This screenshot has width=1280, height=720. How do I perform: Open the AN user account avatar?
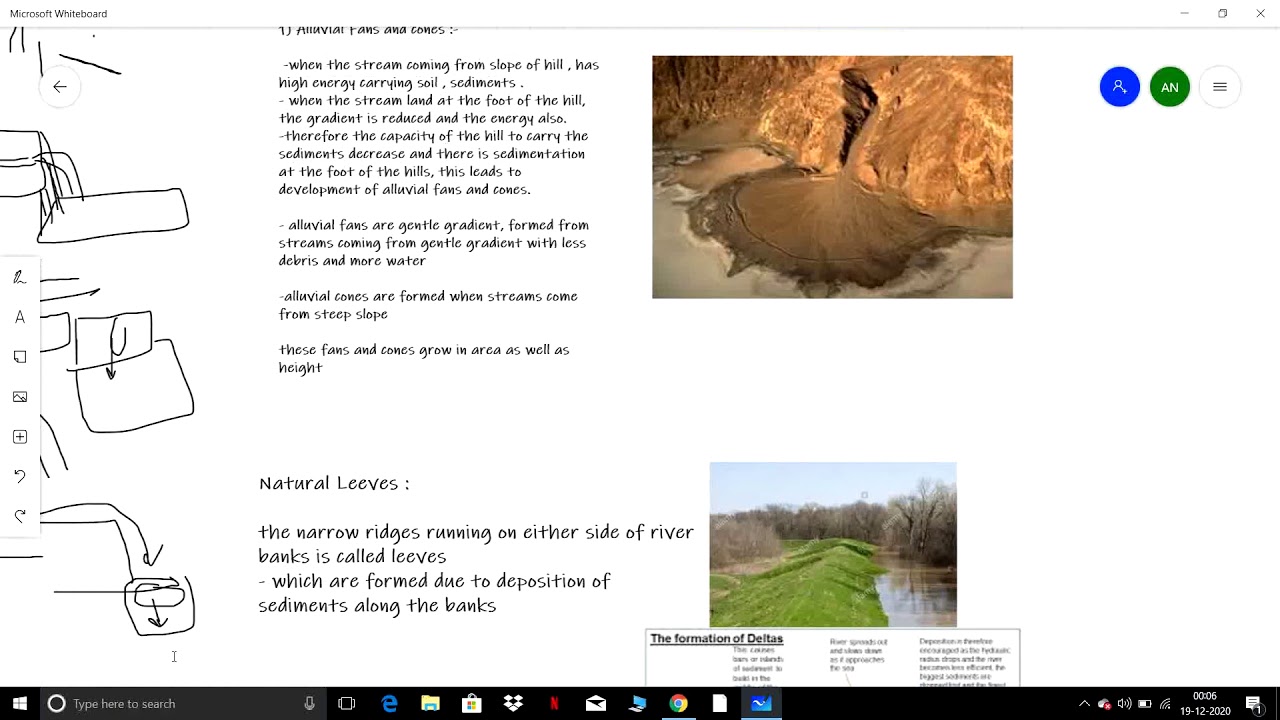click(1170, 87)
